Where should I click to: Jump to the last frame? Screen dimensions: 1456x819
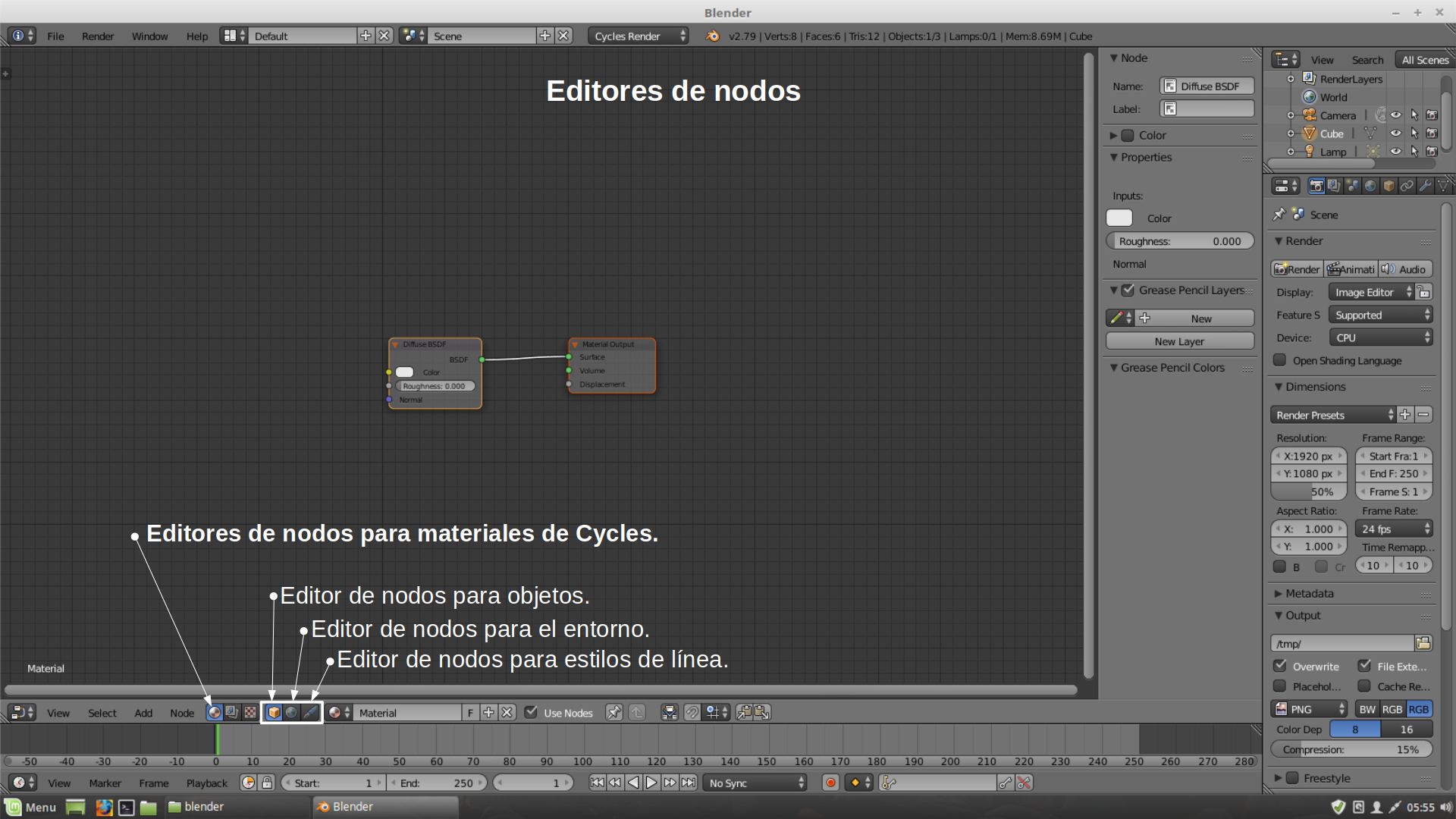coord(688,783)
